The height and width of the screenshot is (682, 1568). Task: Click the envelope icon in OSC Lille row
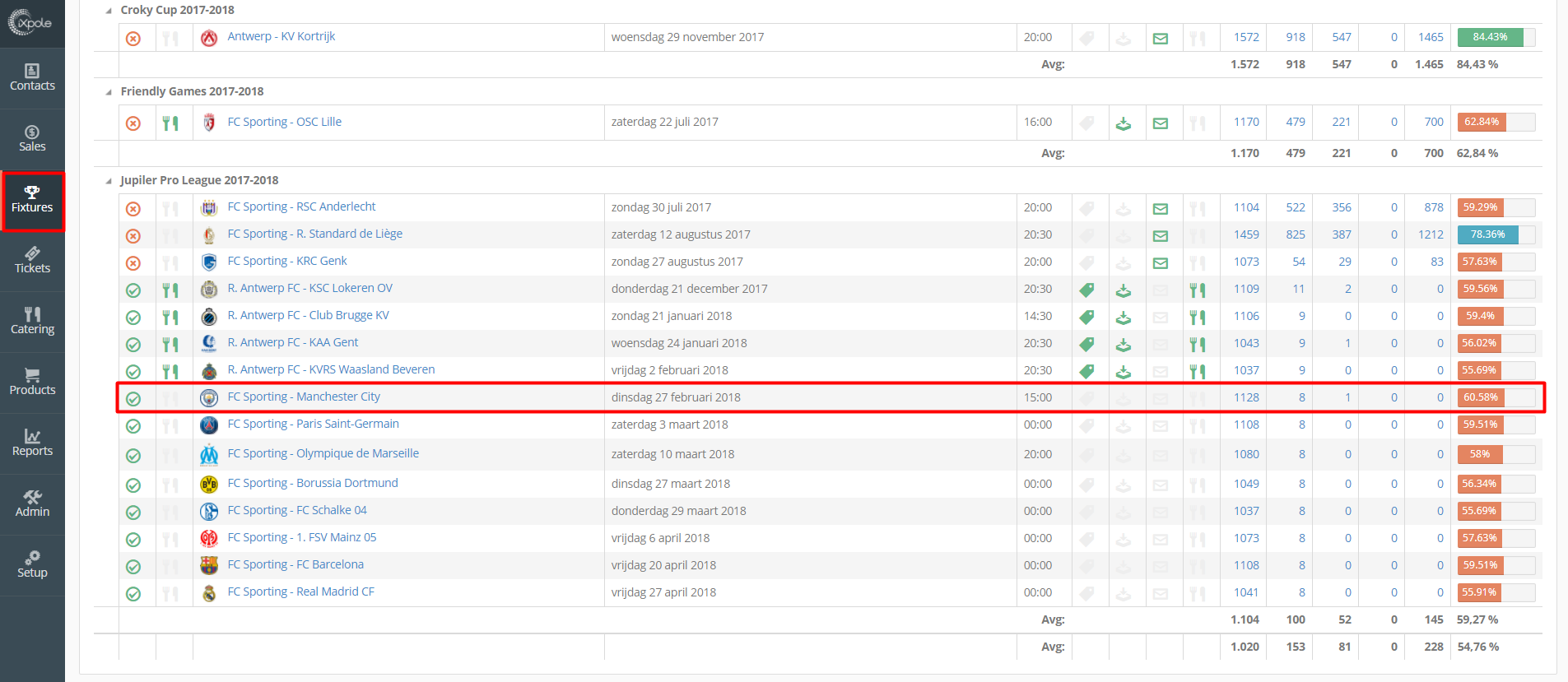point(1161,123)
